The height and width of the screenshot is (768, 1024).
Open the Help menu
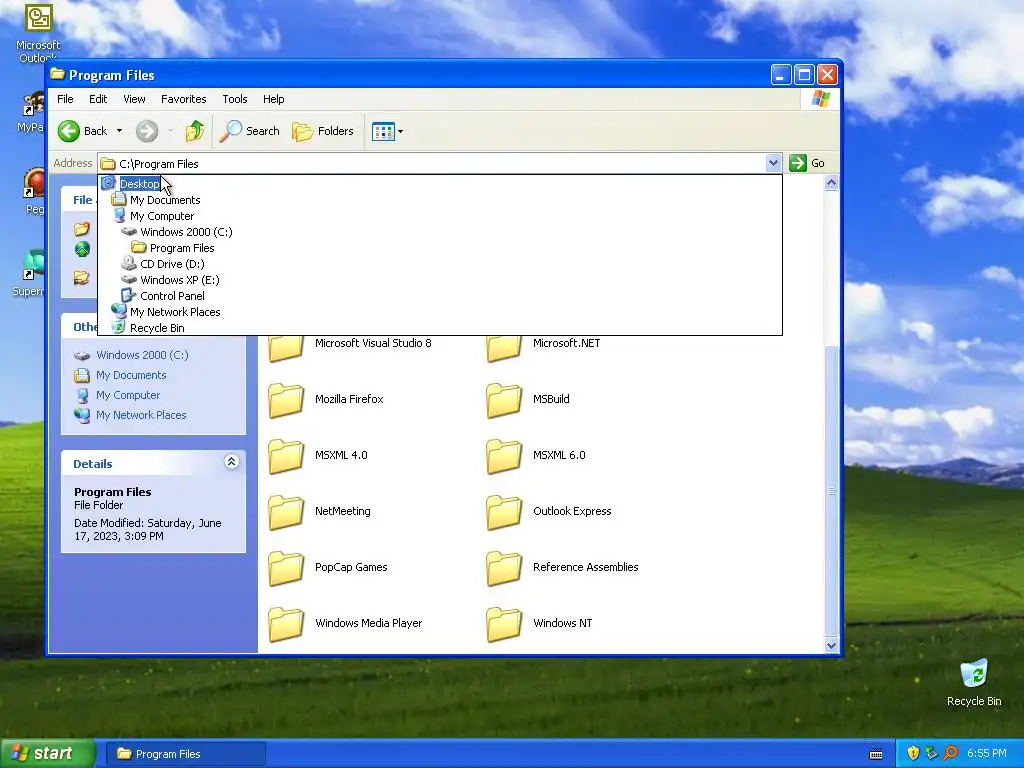274,99
